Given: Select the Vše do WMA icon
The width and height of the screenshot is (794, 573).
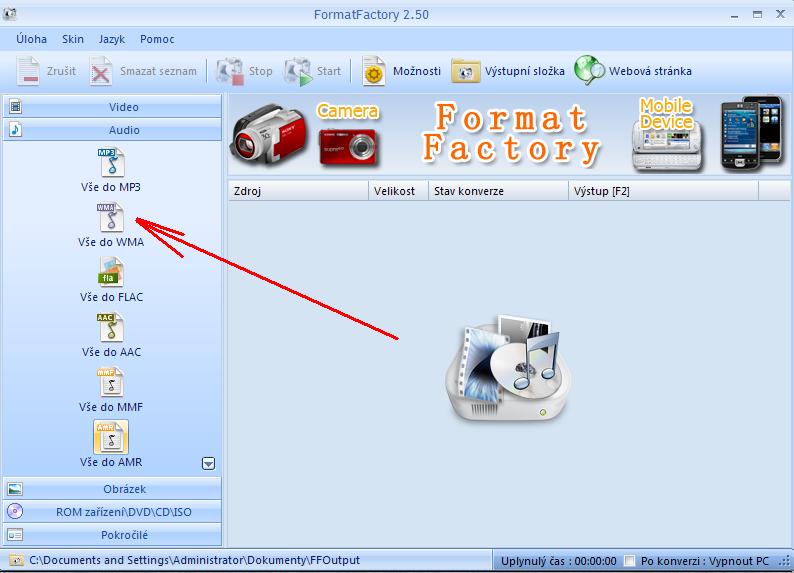Looking at the screenshot, I should [x=111, y=217].
